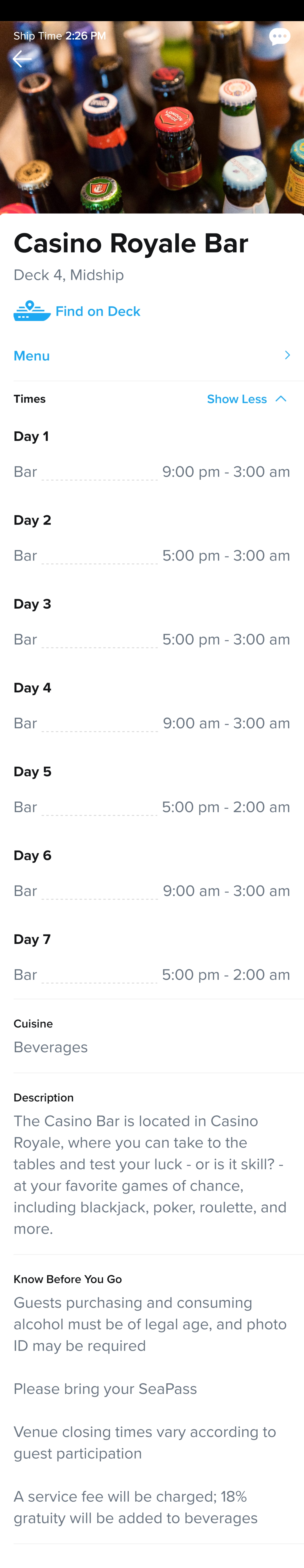The height and width of the screenshot is (1568, 304).
Task: Tap the Description paragraph text
Action: (150, 1175)
